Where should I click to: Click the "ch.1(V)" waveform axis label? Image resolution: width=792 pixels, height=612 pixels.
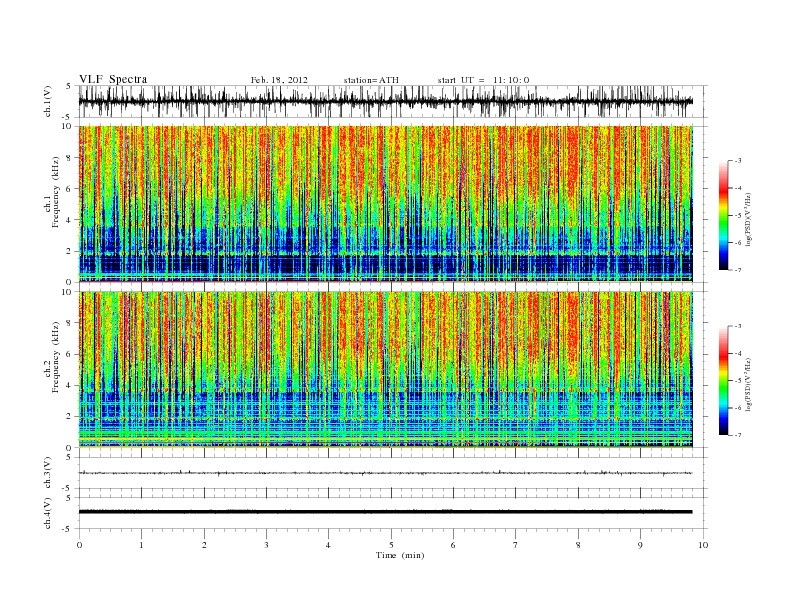(47, 101)
